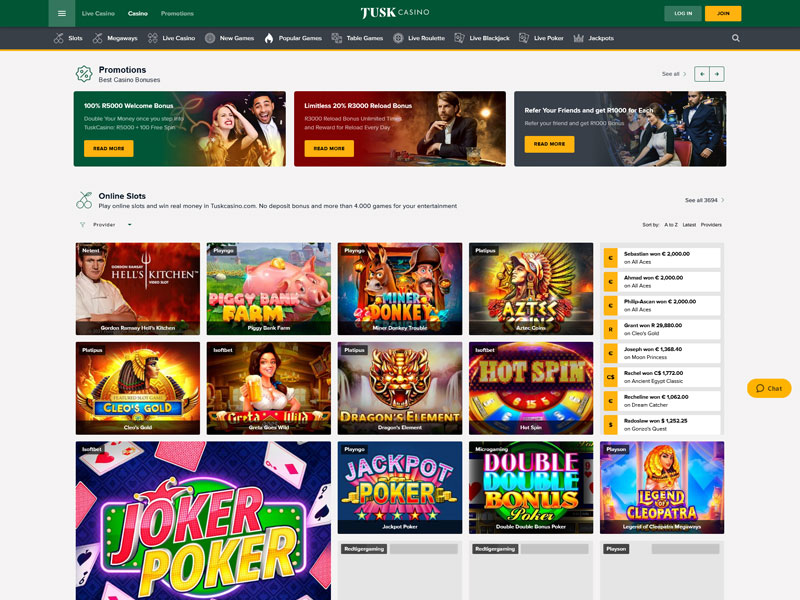
Task: Open Greta Goes Wild game
Action: [269, 388]
